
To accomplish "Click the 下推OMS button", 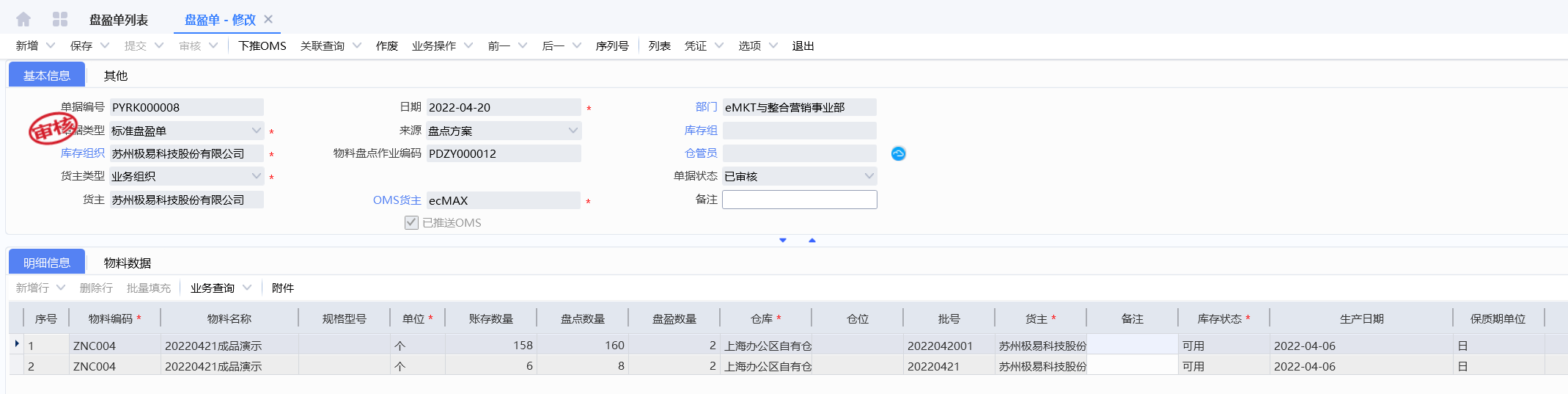I will coord(262,45).
